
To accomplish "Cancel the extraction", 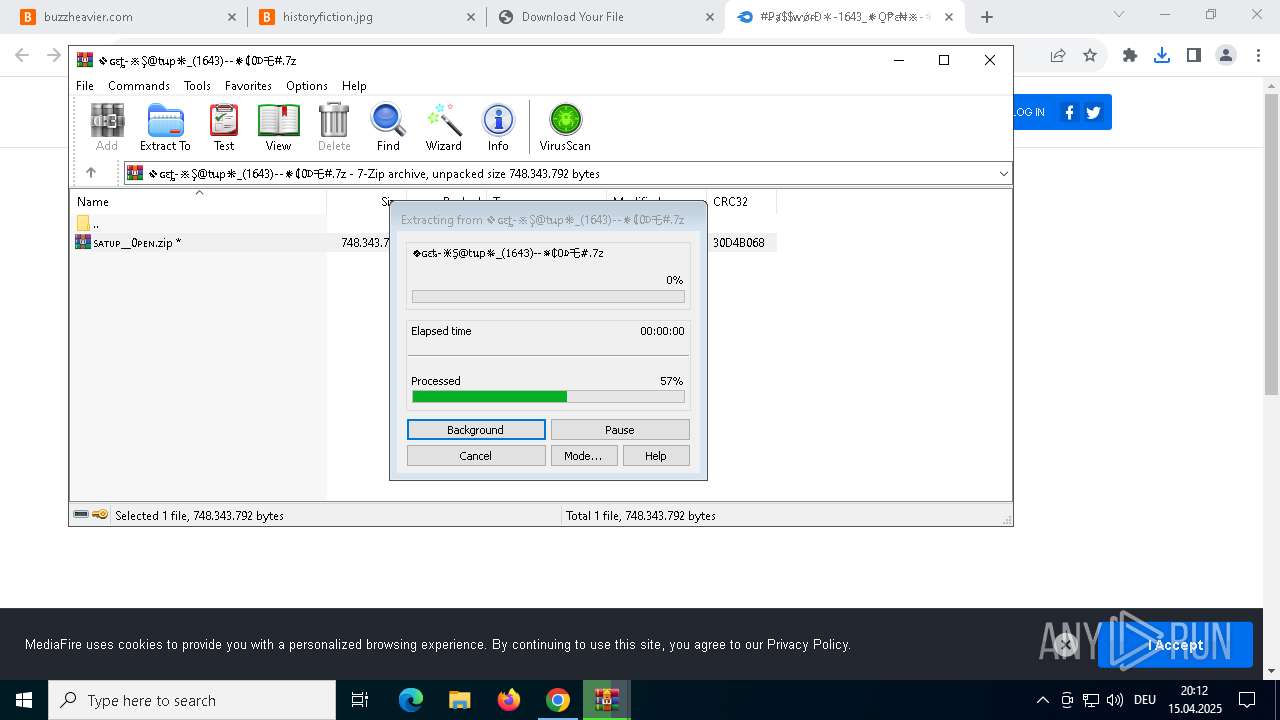I will (x=476, y=456).
